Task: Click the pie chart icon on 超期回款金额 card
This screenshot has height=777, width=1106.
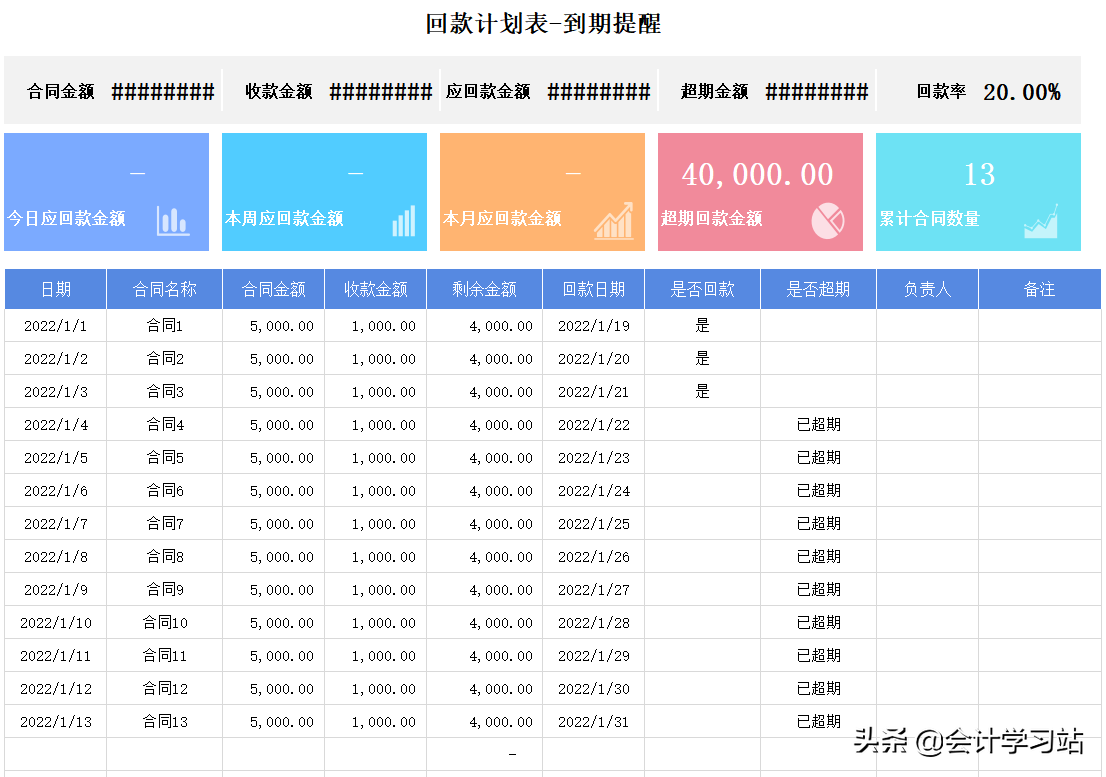Action: point(827,221)
